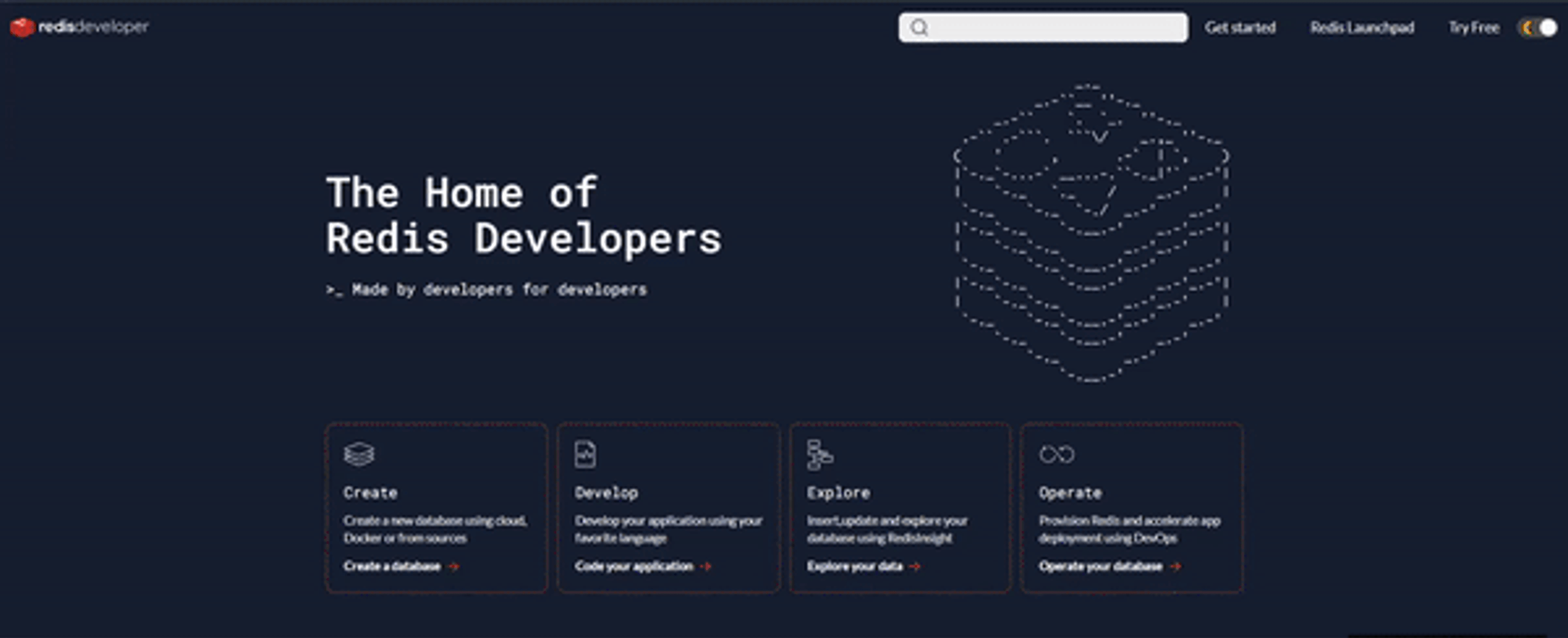Open the Get started menu item
Image resolution: width=1568 pixels, height=638 pixels.
(x=1240, y=28)
